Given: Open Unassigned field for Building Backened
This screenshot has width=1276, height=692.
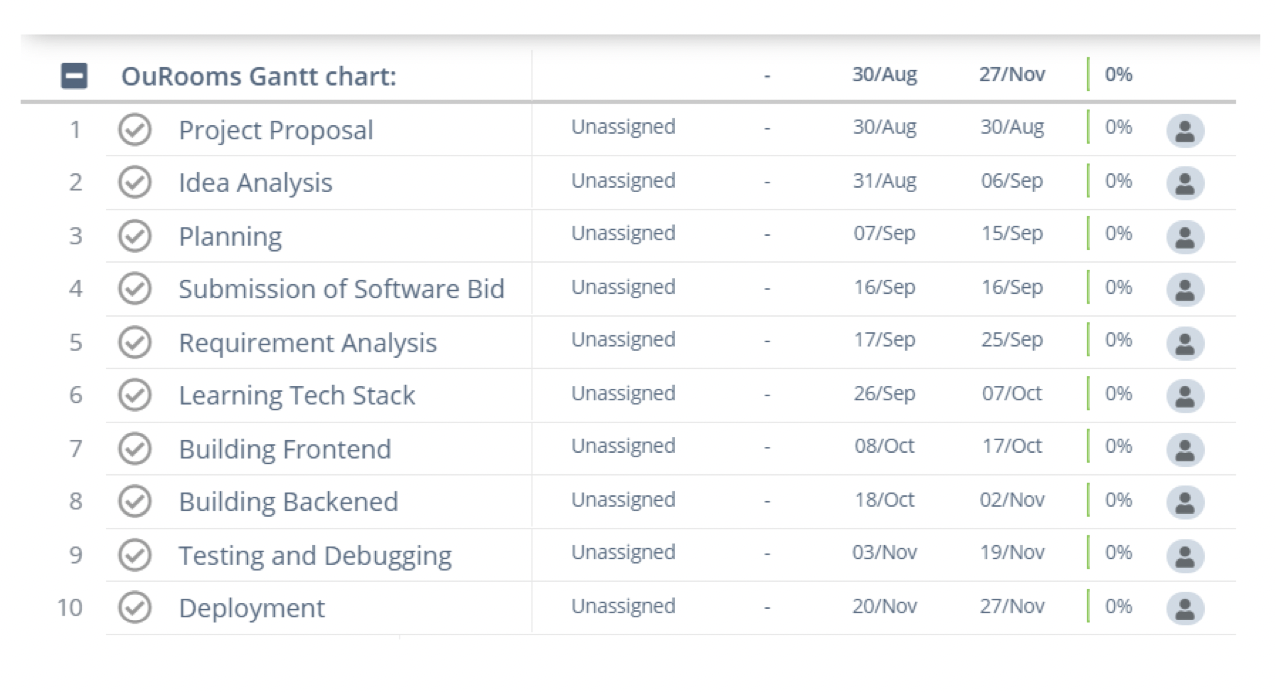Looking at the screenshot, I should click(623, 500).
